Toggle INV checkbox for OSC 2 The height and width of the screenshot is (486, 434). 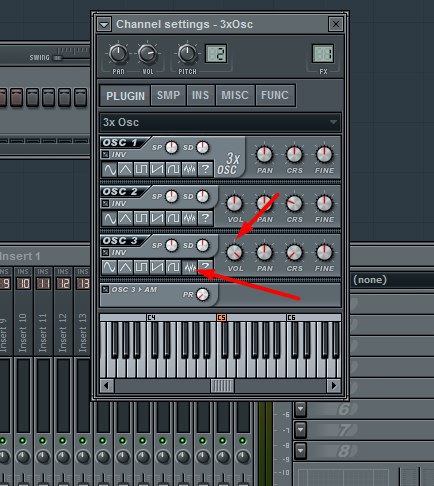[x=105, y=203]
